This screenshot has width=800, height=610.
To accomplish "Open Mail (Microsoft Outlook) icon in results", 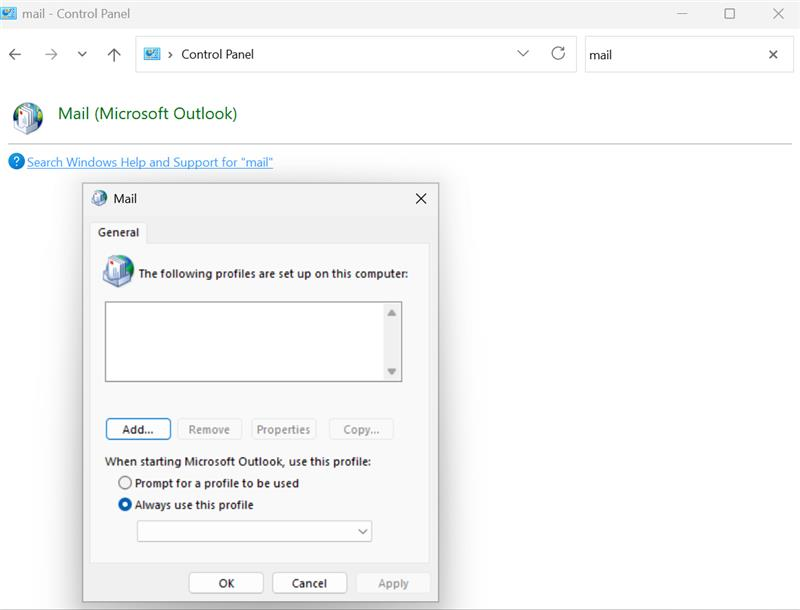I will point(28,117).
